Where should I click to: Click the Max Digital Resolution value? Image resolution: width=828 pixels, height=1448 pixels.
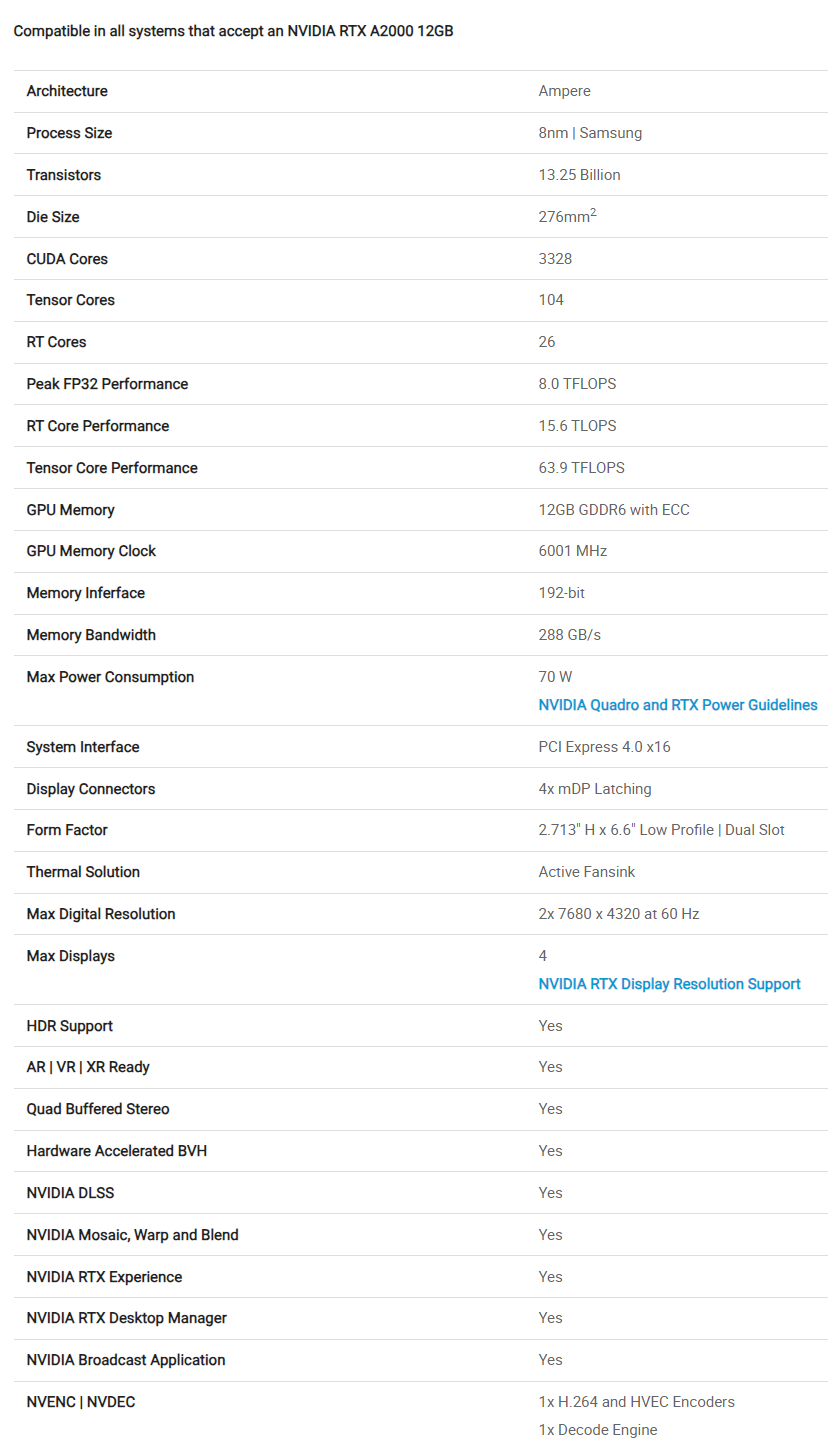pos(618,914)
